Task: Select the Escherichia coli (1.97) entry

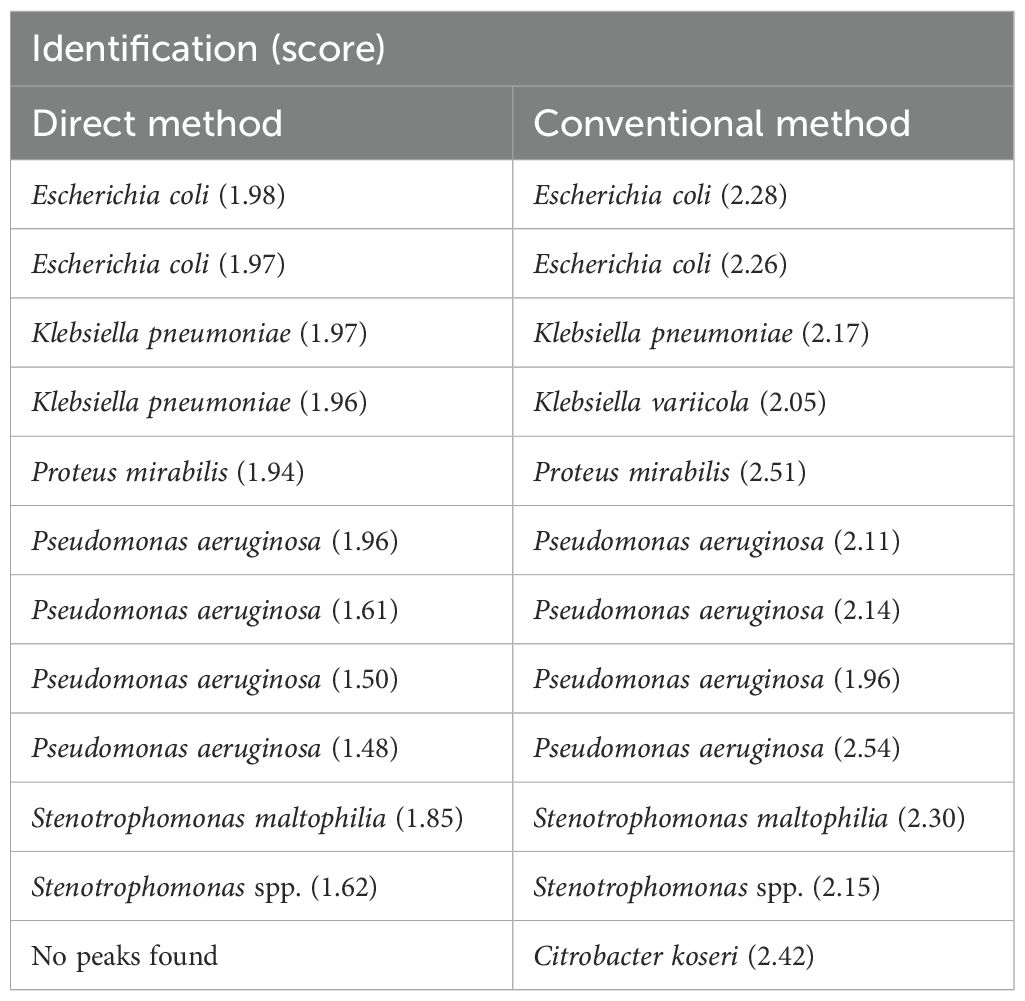Action: (x=159, y=264)
